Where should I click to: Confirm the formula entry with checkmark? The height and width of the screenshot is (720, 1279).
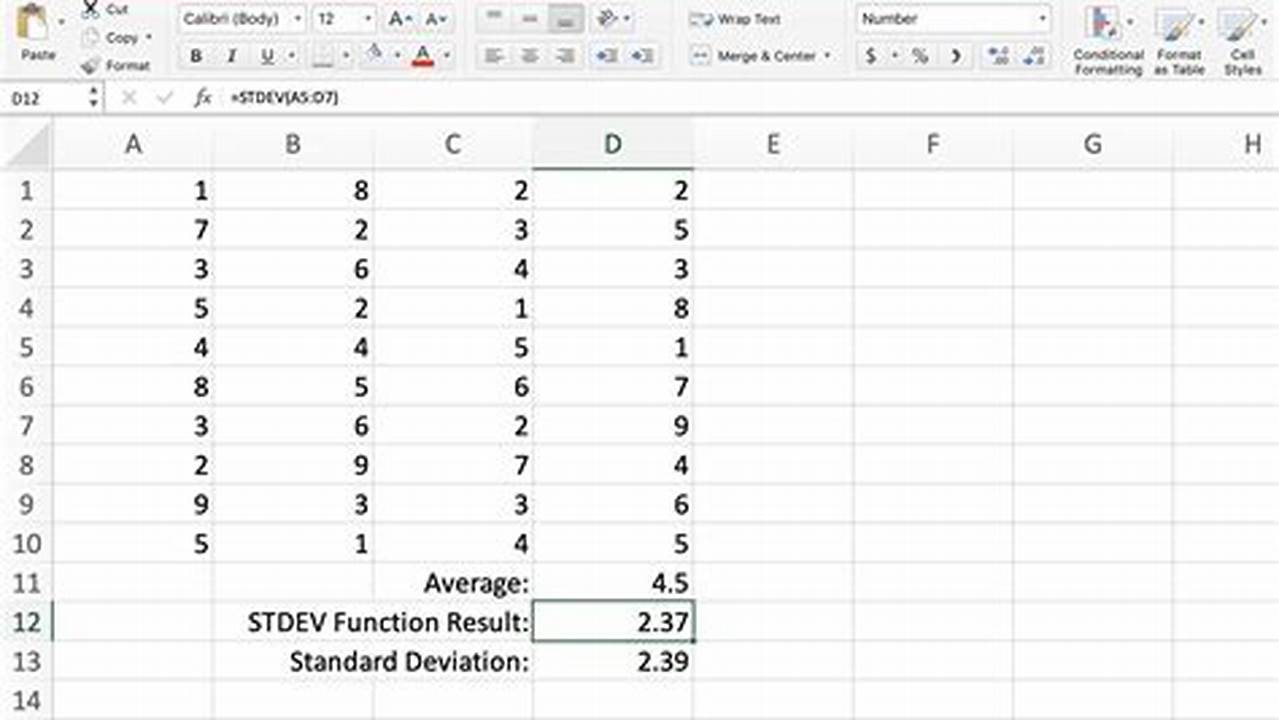coord(165,97)
